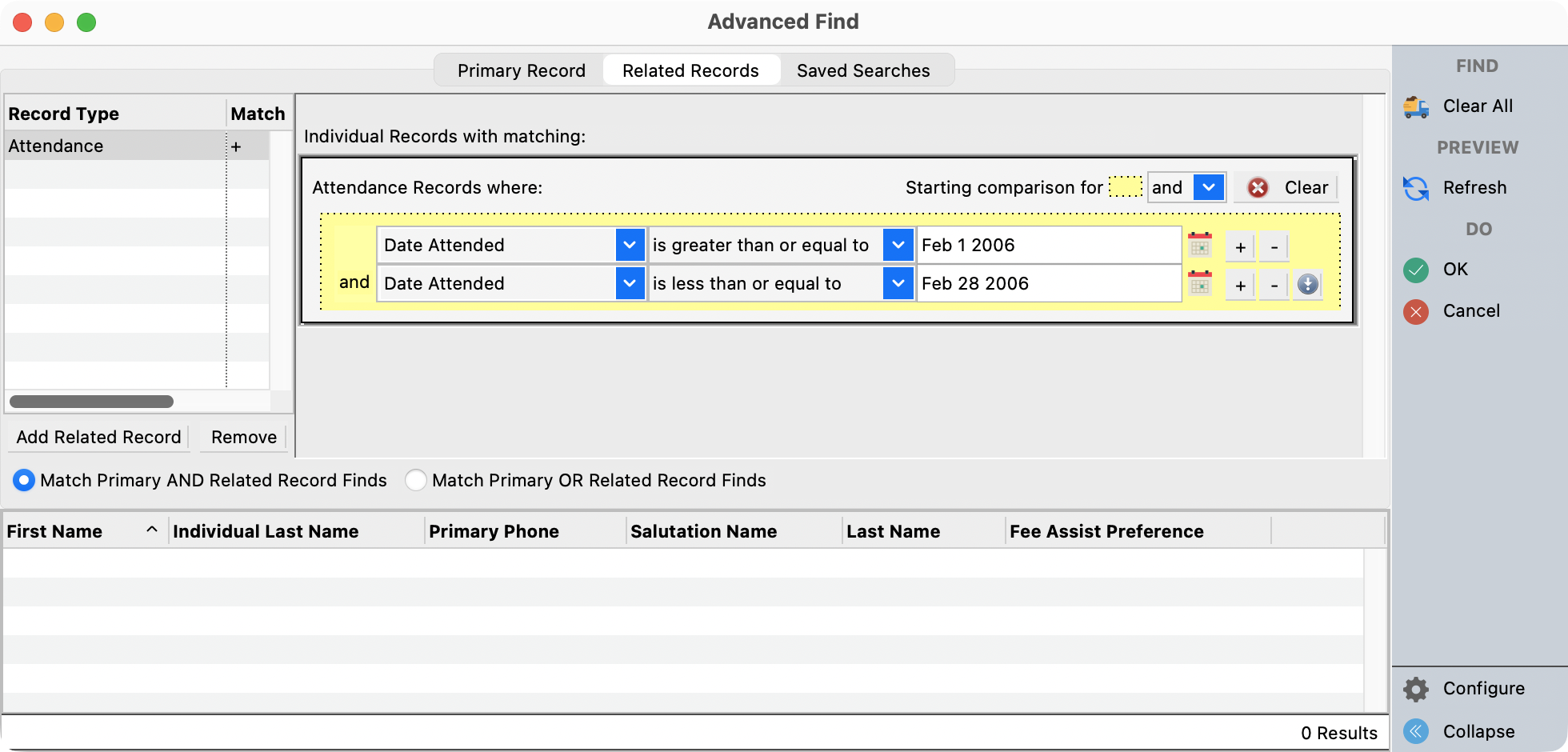Select Match Primary AND Related Record Finds
This screenshot has width=1568, height=752.
24,480
